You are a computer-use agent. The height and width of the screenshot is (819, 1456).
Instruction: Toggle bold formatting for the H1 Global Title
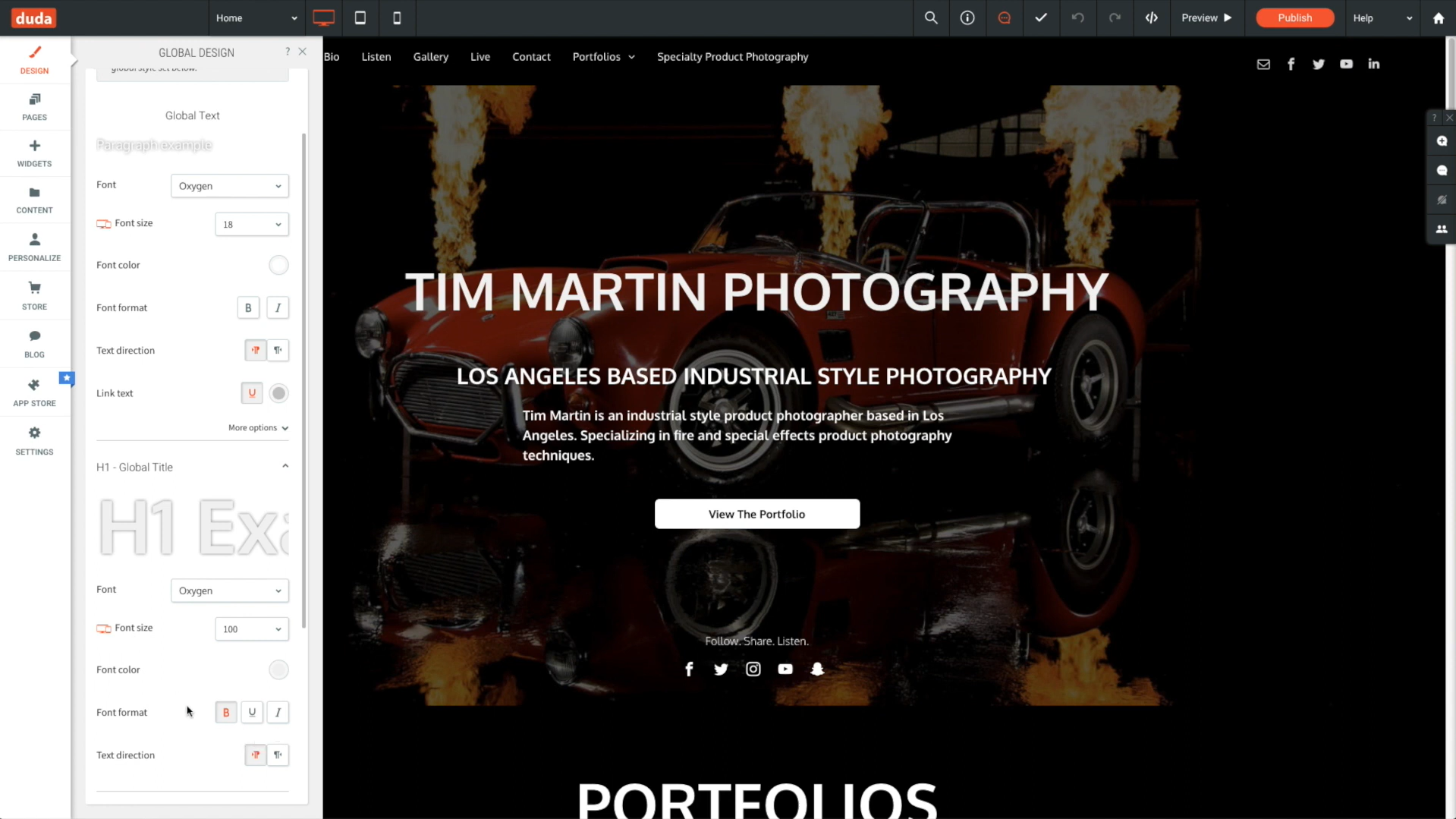[225, 712]
